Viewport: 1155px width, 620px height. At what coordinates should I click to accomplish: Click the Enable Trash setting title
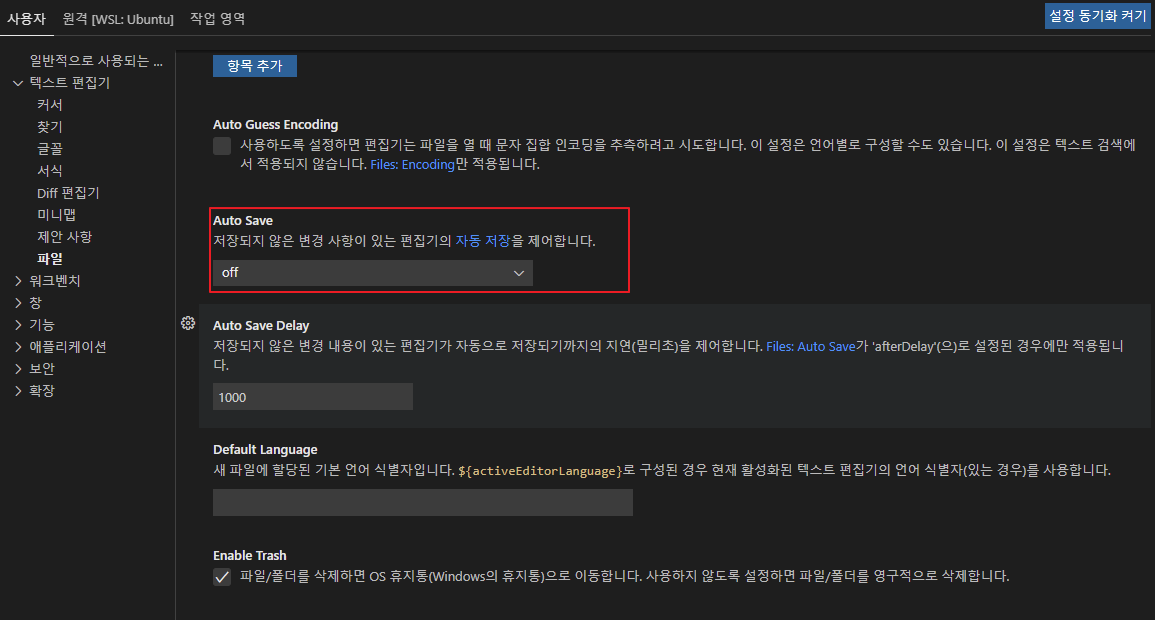point(250,555)
